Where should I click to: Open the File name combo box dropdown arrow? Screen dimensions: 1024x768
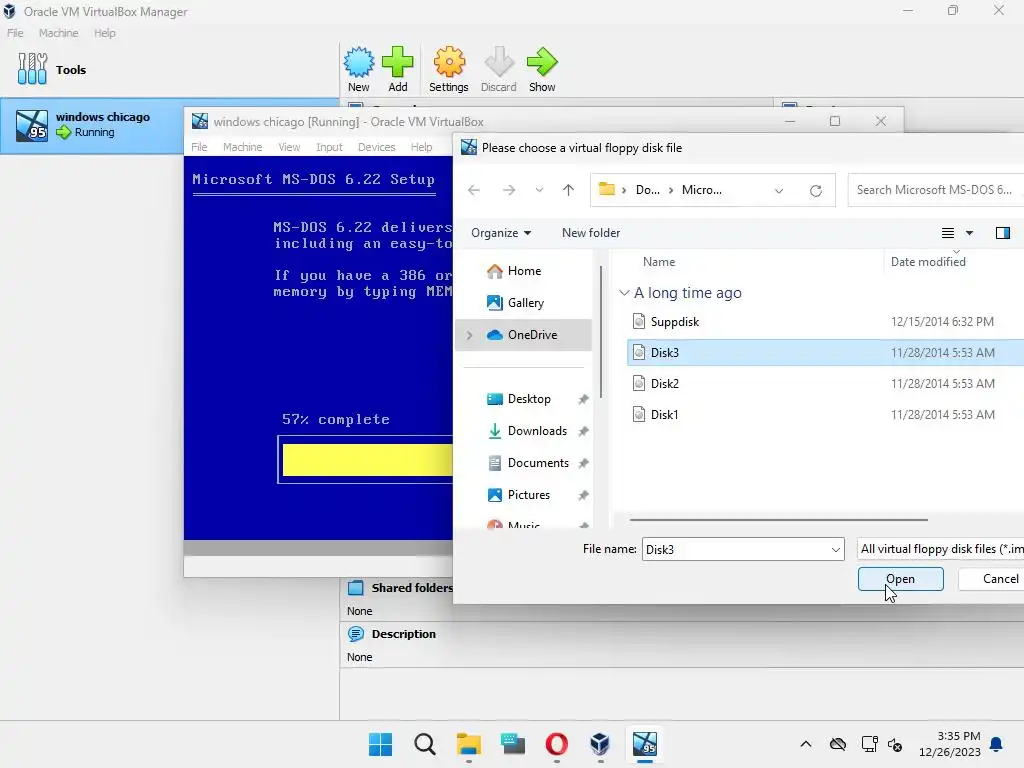pos(835,550)
